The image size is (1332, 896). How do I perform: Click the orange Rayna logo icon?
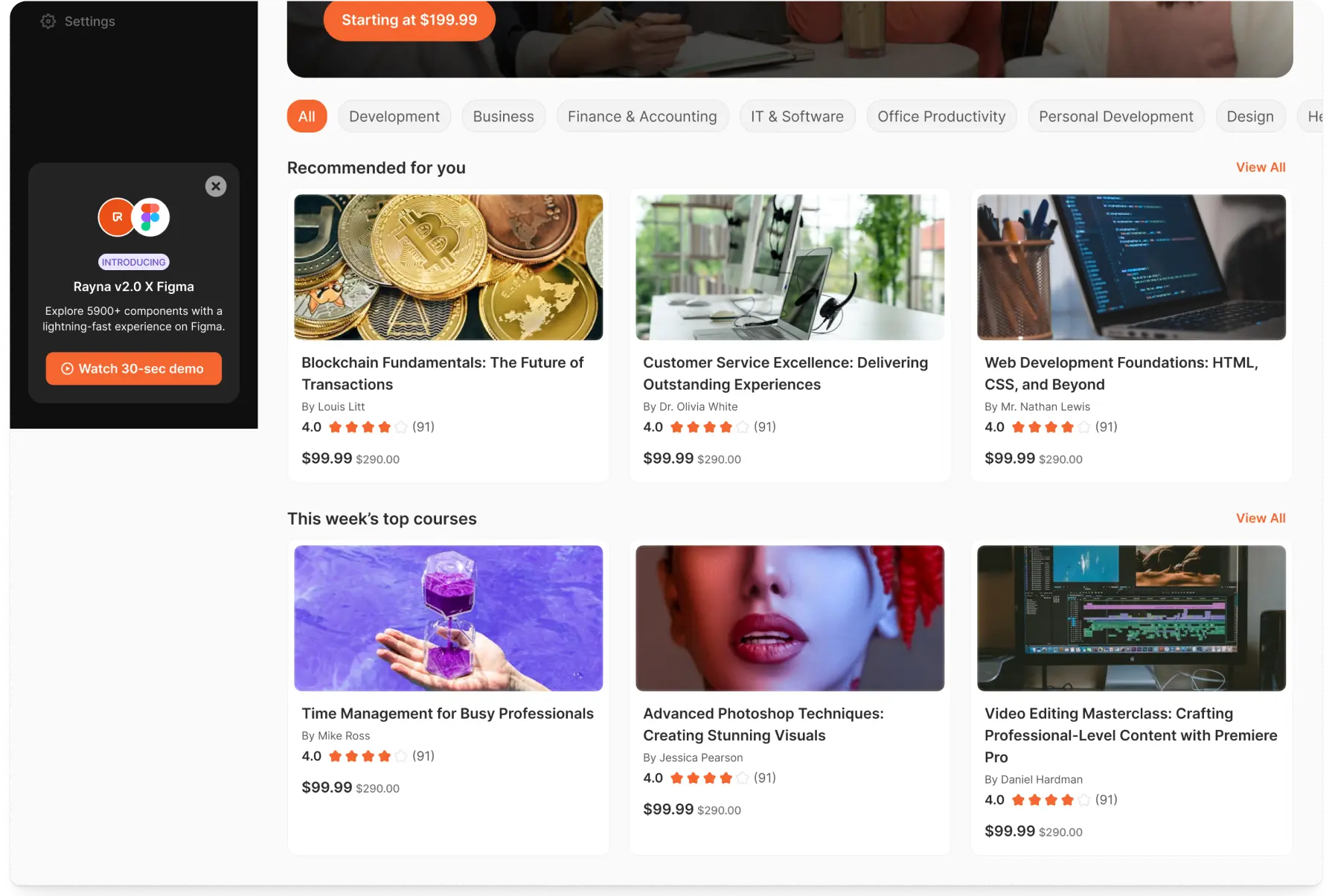(116, 217)
